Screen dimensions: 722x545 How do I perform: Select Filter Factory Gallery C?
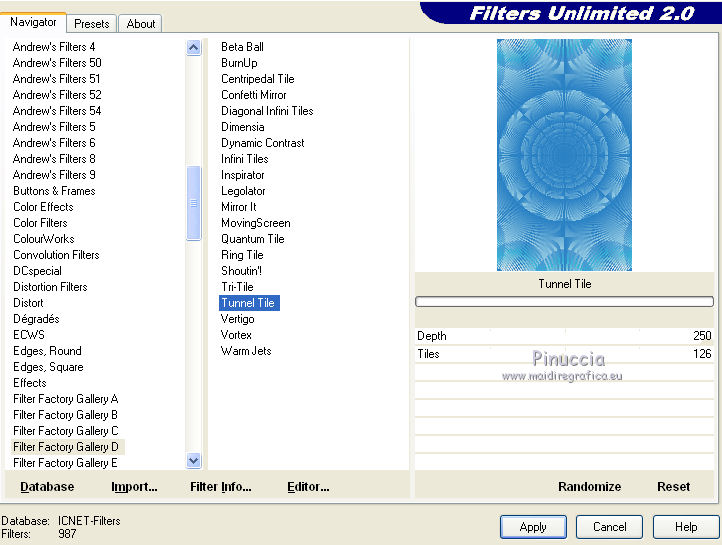point(66,431)
